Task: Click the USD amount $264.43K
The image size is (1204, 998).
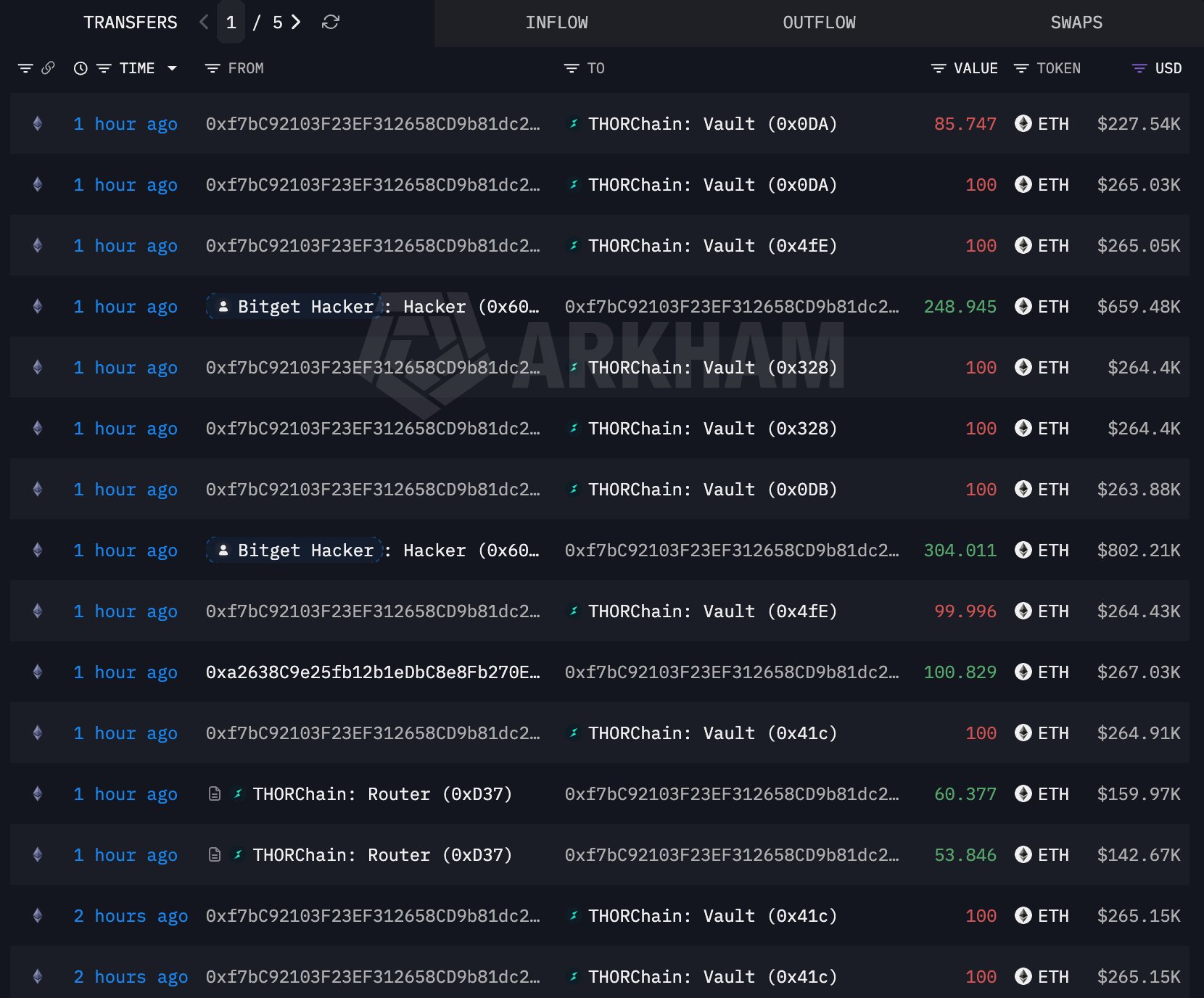Action: tap(1139, 611)
